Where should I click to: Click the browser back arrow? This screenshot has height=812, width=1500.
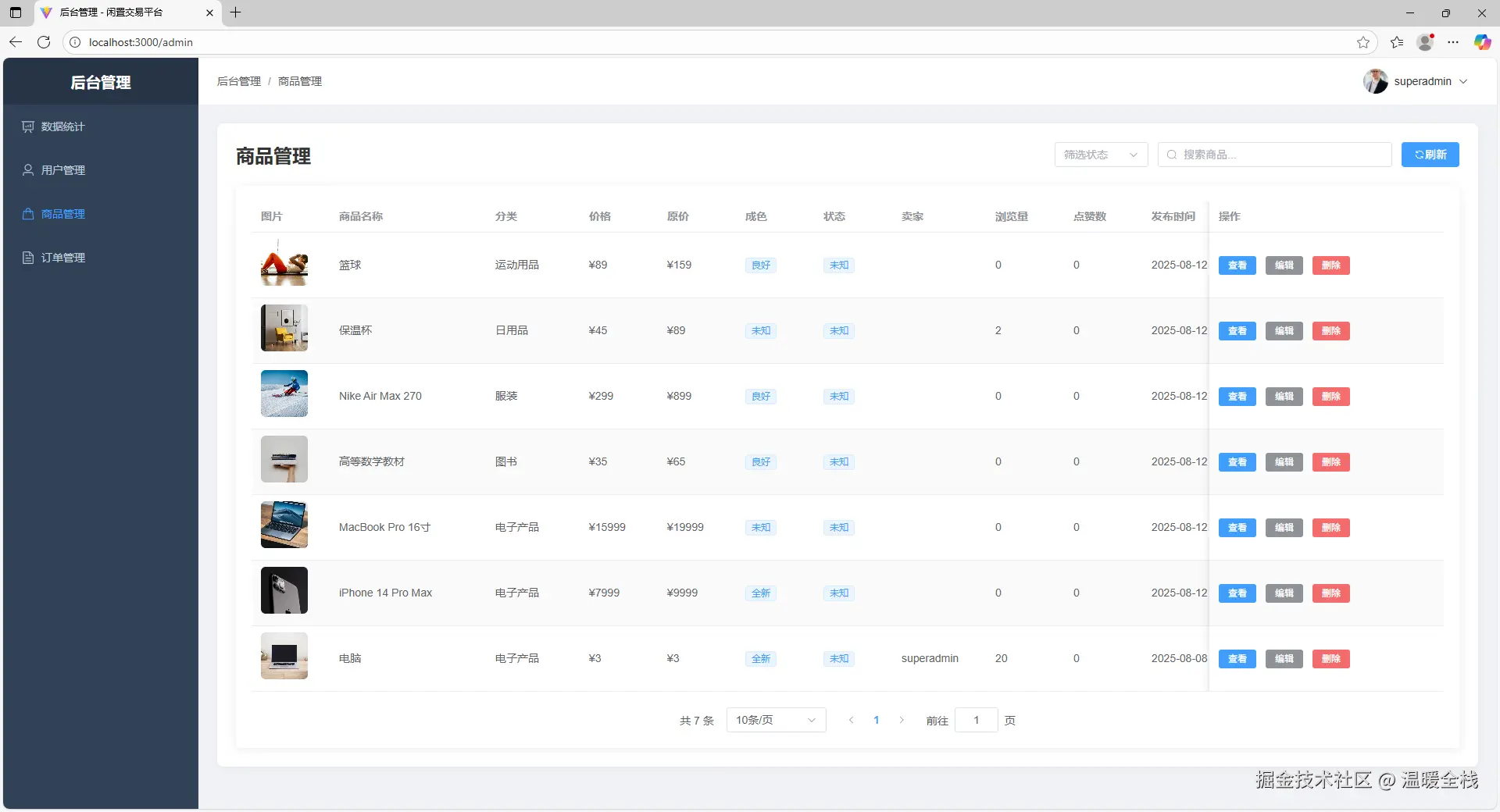[16, 42]
